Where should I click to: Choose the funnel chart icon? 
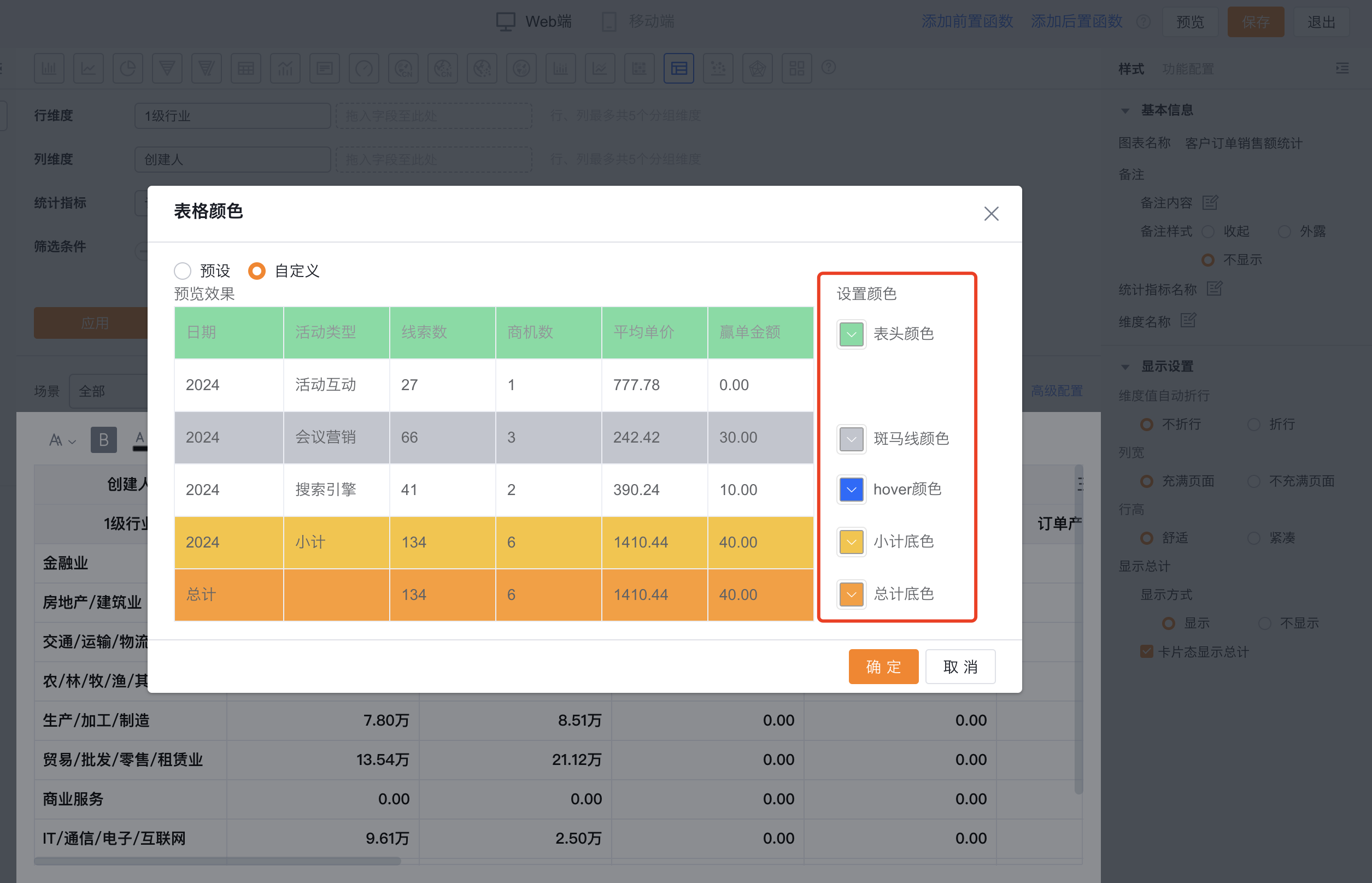pos(167,69)
